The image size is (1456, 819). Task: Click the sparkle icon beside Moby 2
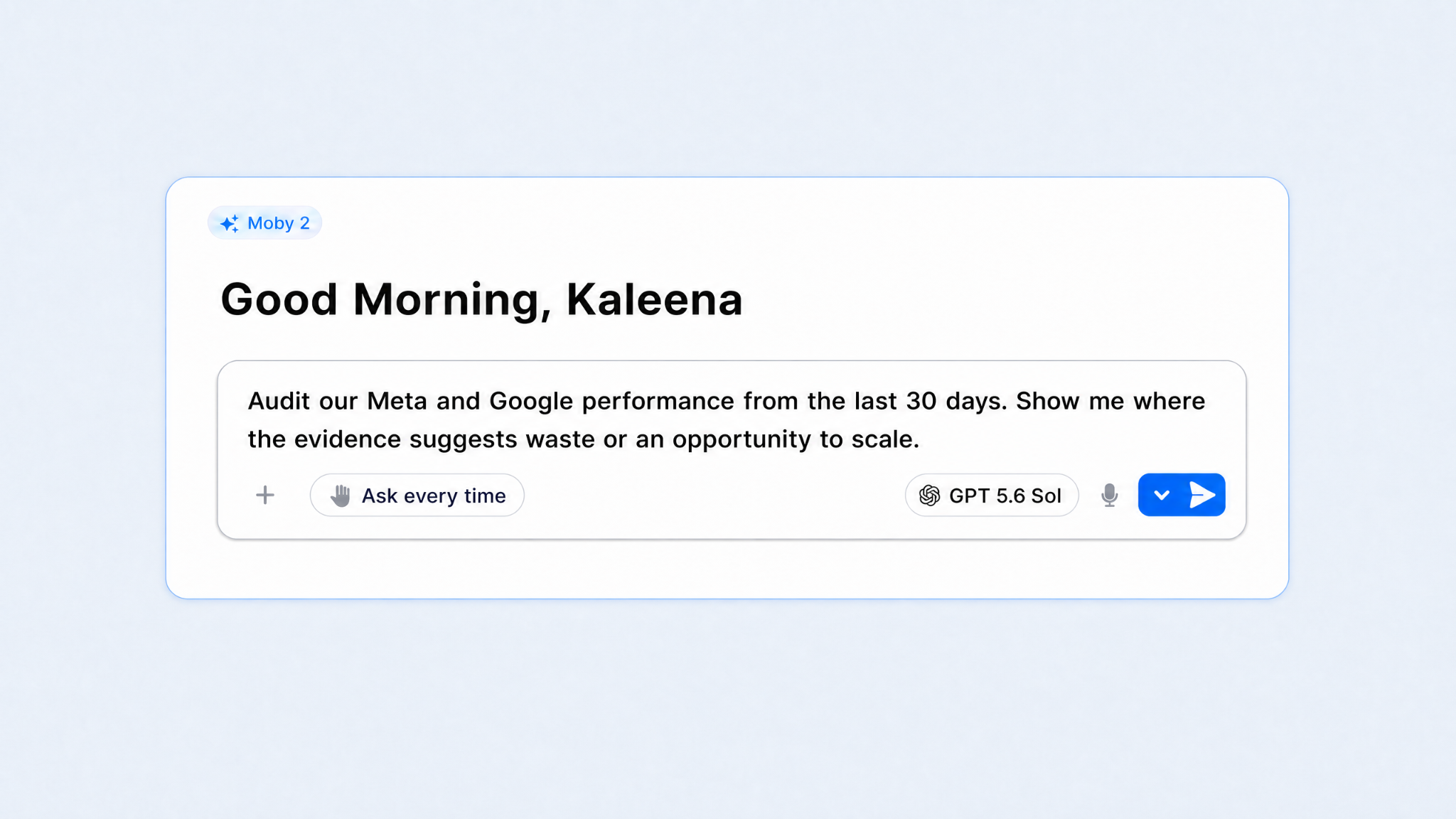point(229,223)
